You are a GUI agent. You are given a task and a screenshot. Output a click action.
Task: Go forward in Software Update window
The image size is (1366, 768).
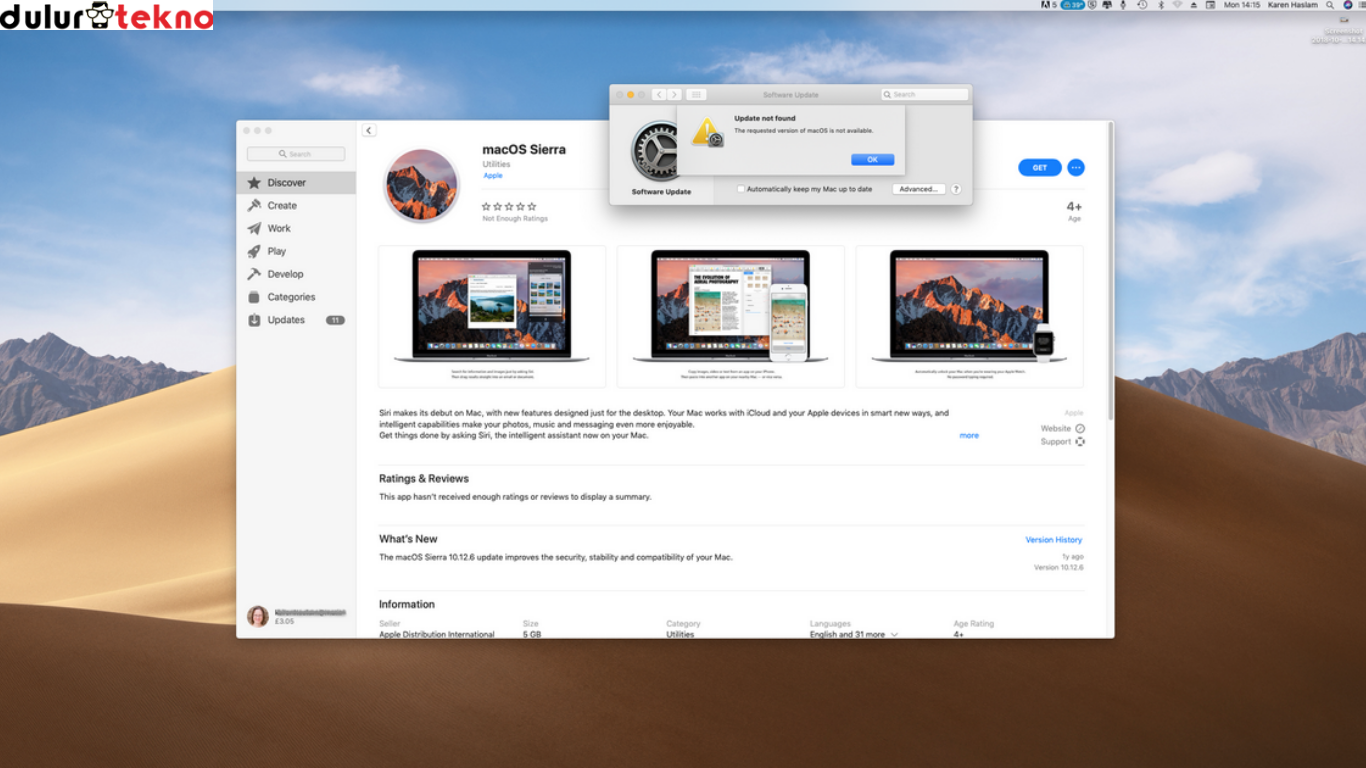coord(675,94)
